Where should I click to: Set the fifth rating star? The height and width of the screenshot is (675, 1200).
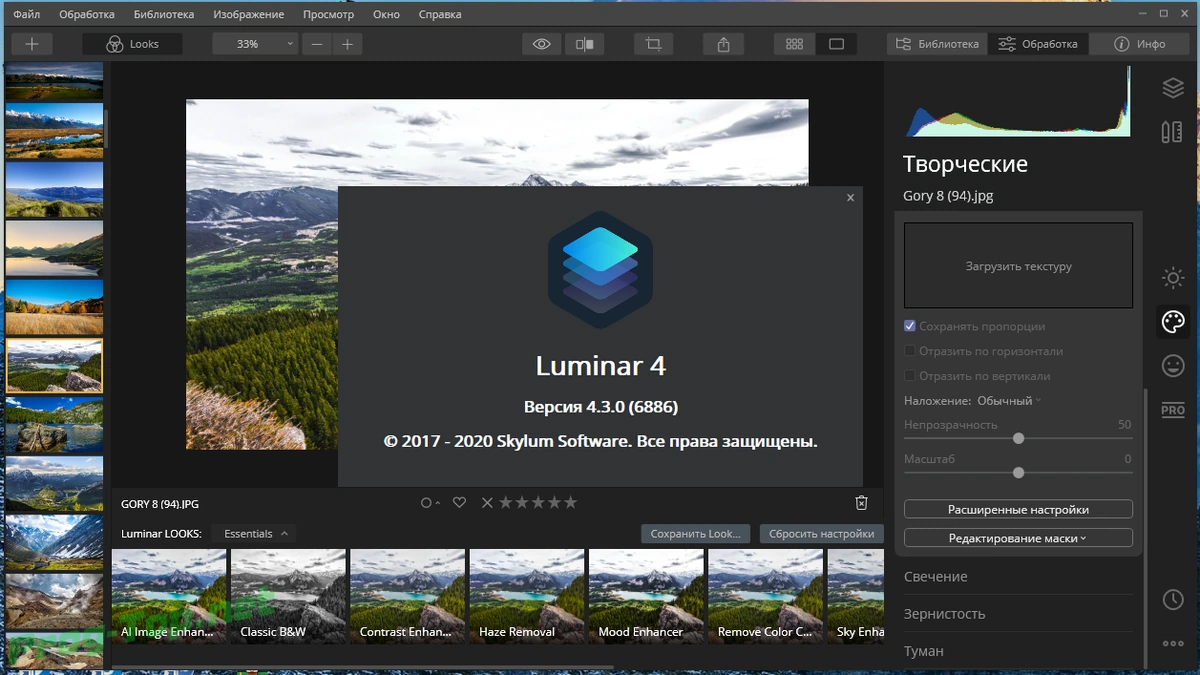(570, 503)
